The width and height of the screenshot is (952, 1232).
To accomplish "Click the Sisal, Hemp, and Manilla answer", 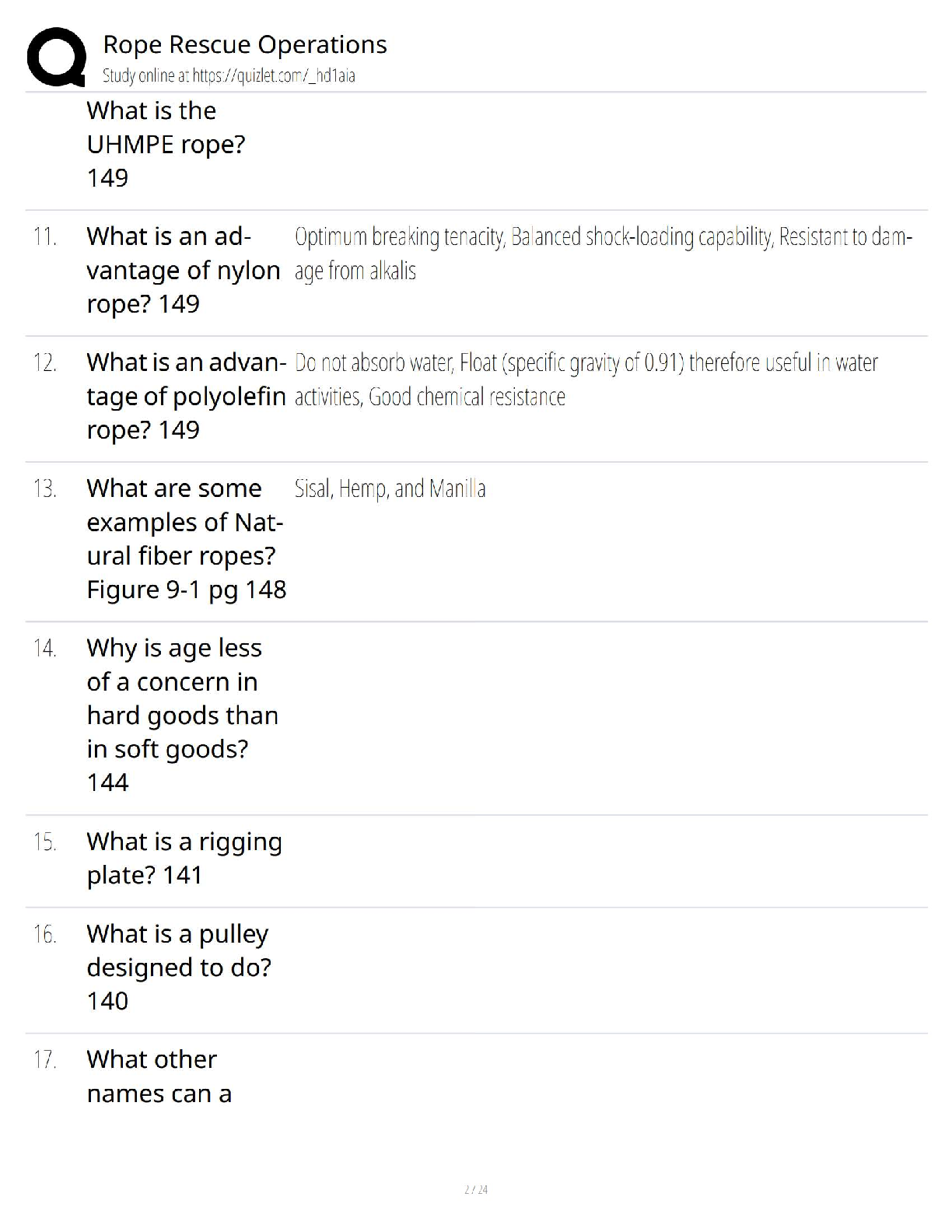I will pos(390,488).
